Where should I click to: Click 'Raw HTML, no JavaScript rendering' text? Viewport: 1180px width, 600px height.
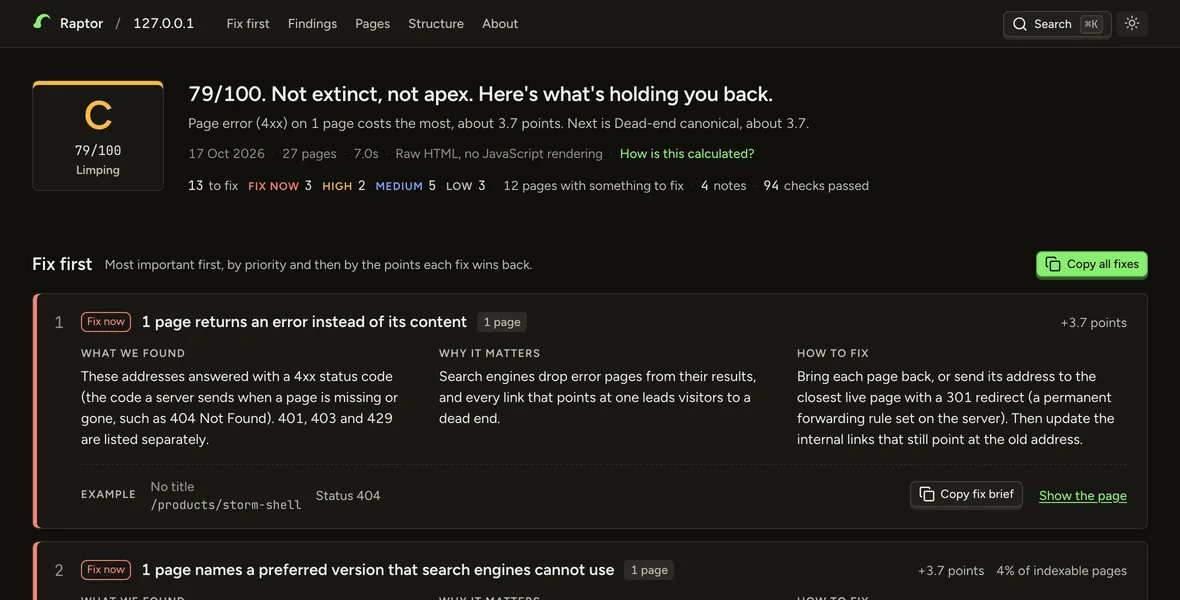(499, 154)
